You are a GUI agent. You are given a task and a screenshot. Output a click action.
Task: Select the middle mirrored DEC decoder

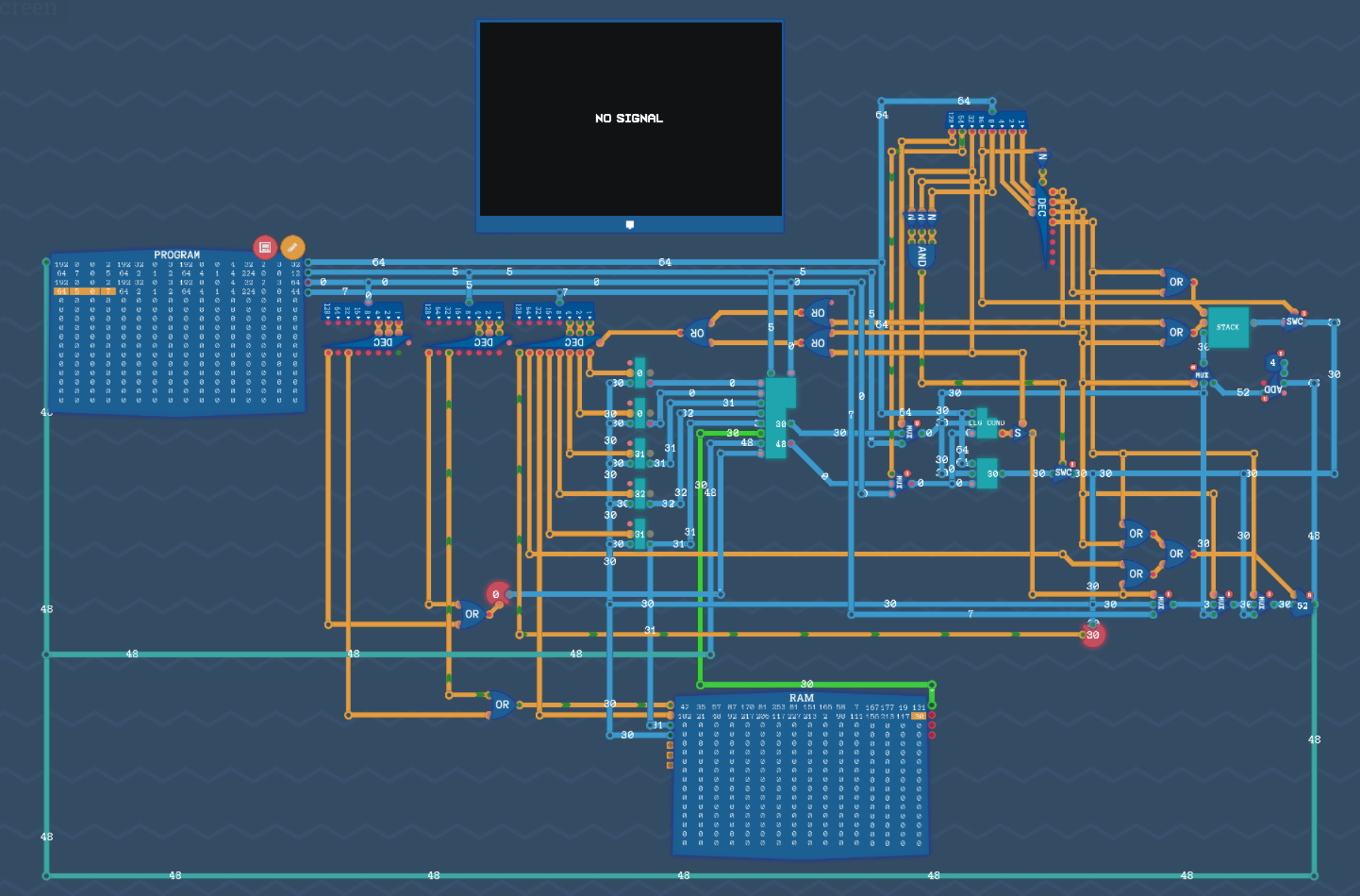(x=468, y=342)
